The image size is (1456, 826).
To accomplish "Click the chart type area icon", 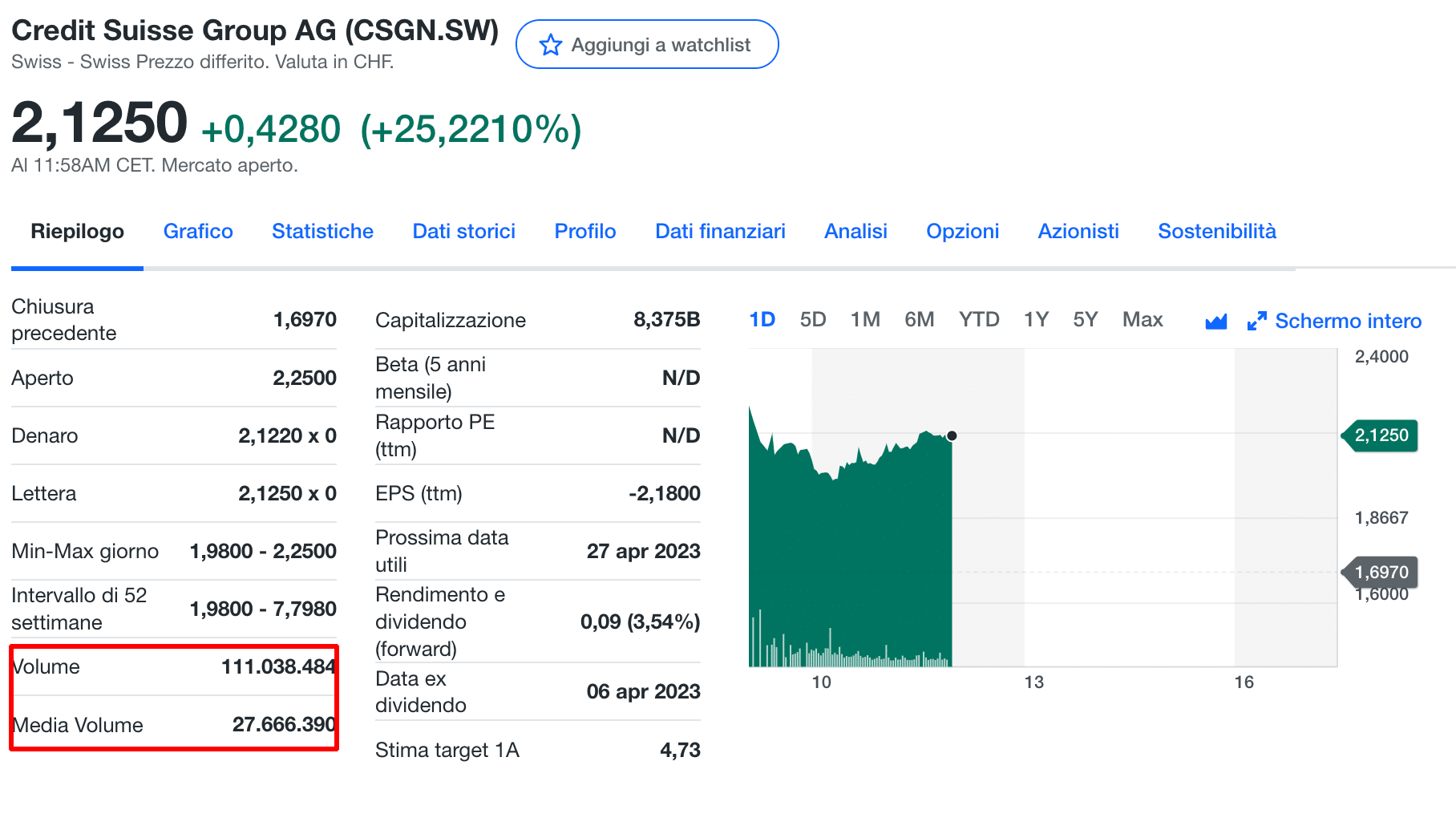I will (x=1215, y=322).
